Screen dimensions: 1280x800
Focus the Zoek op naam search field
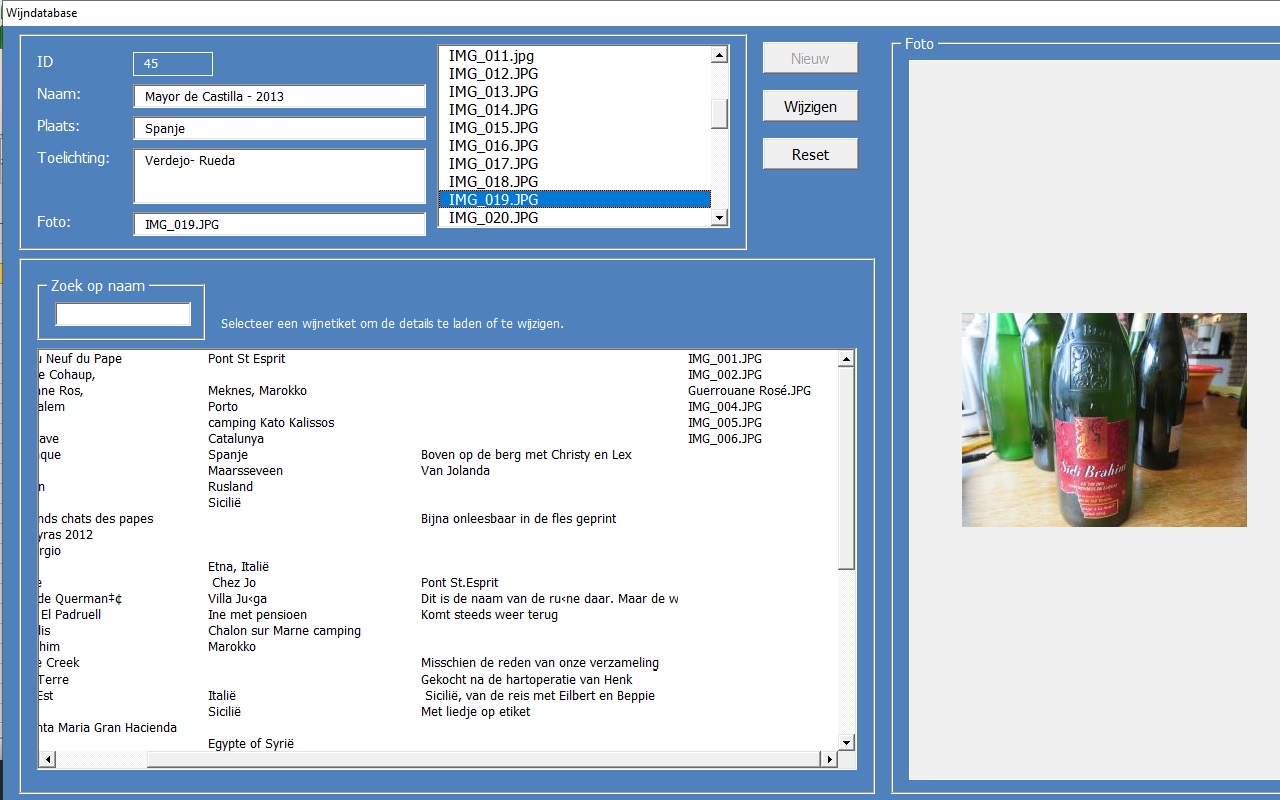123,314
